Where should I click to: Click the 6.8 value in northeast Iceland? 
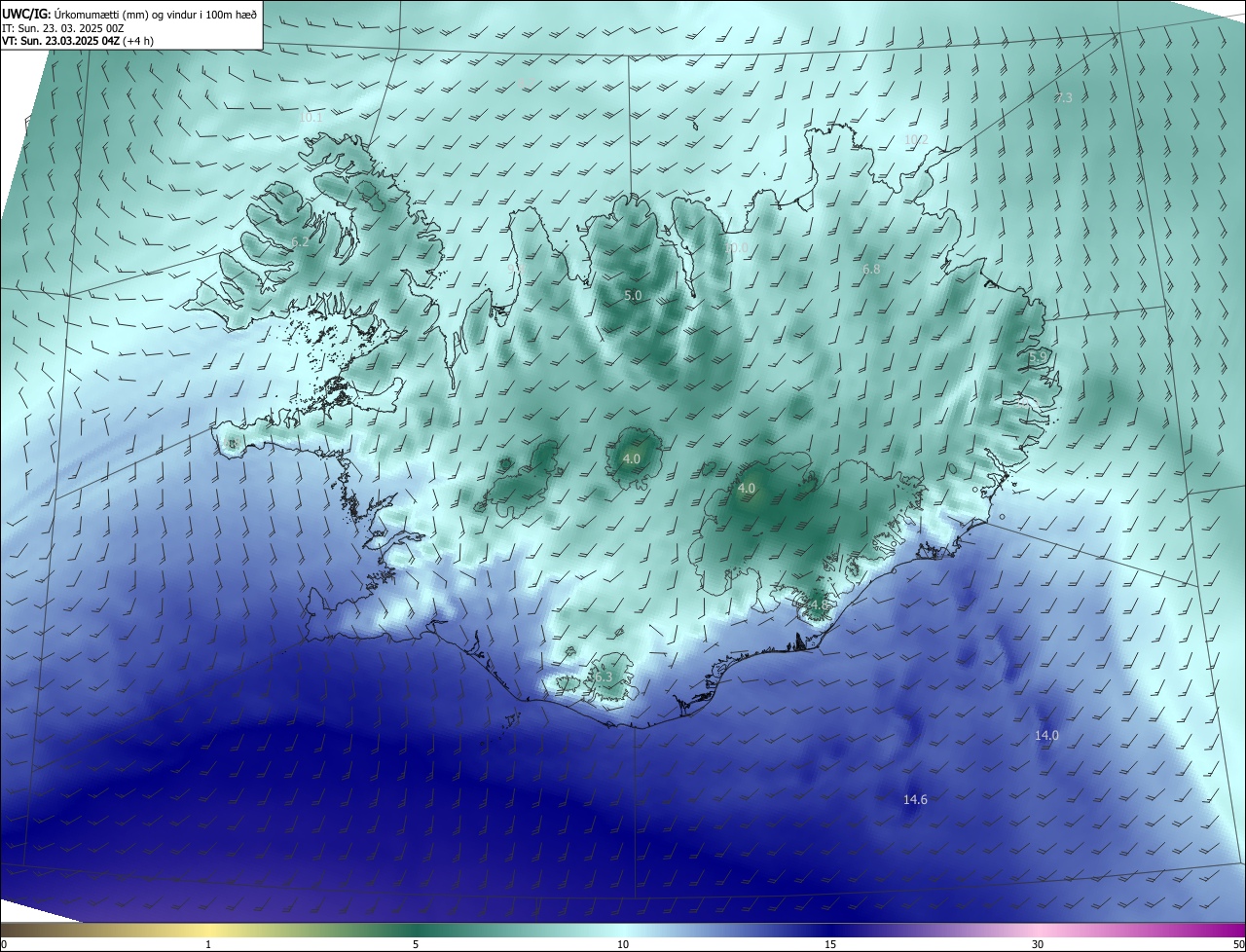point(871,269)
